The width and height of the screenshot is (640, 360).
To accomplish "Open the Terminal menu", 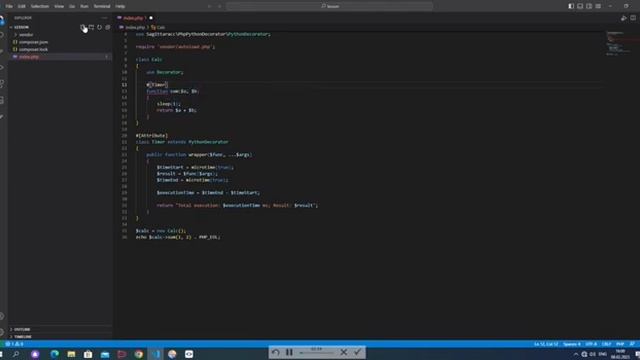I will pyautogui.click(x=102, y=6).
